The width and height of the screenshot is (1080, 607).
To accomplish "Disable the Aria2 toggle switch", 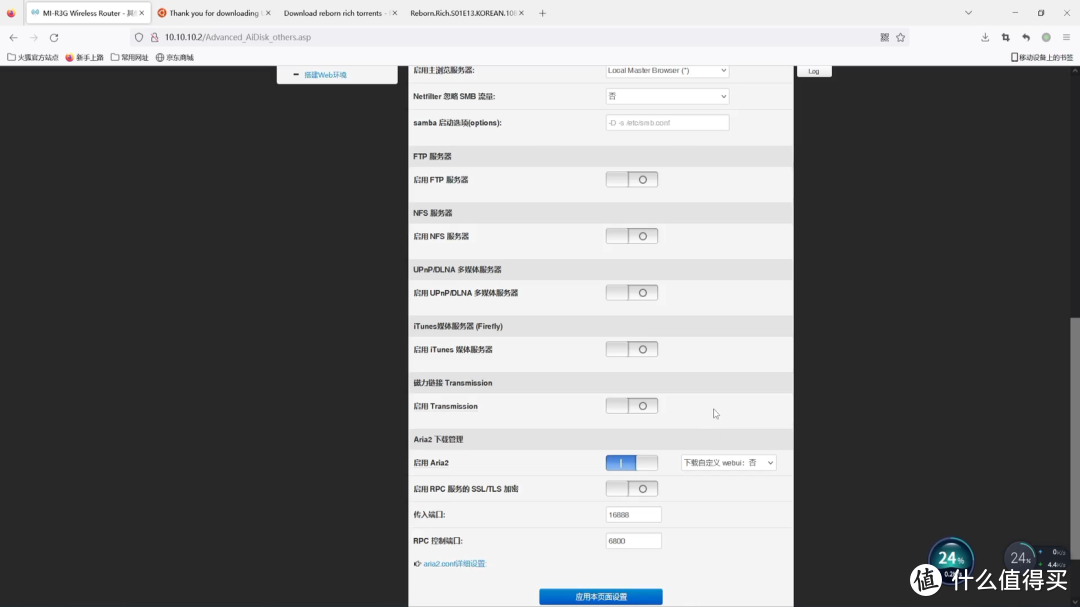I will [631, 463].
